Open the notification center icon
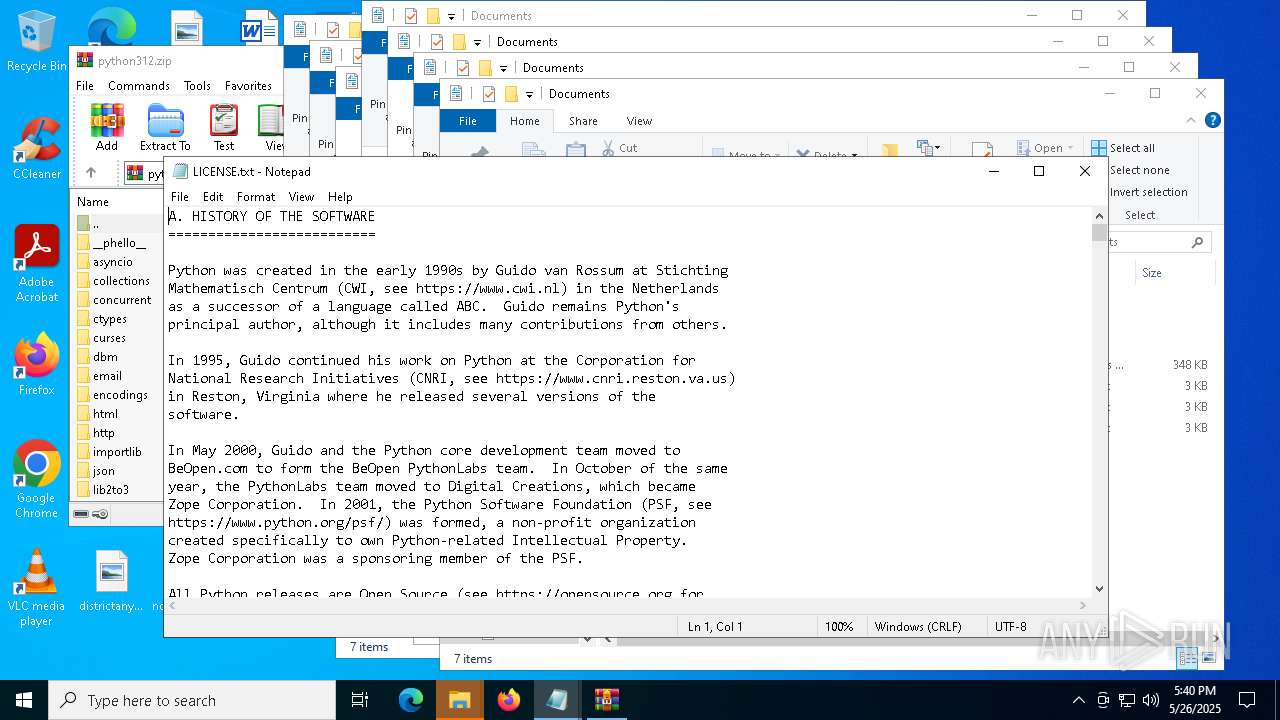 (1247, 700)
